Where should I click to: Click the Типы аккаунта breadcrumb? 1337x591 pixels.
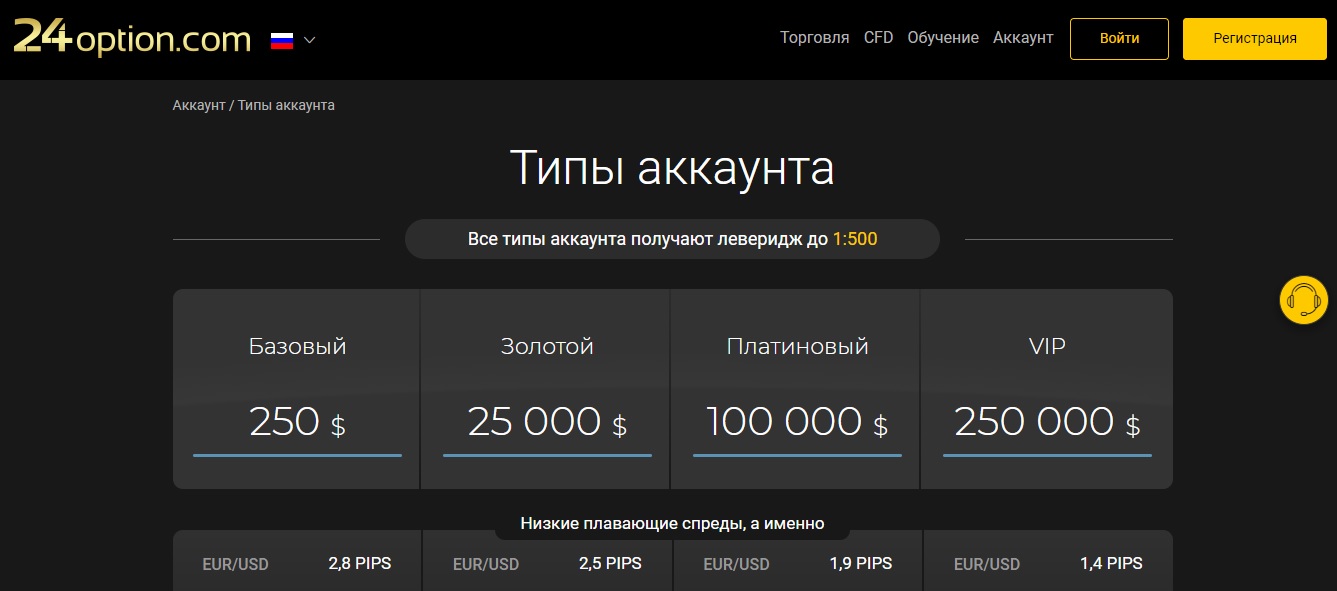pos(286,105)
